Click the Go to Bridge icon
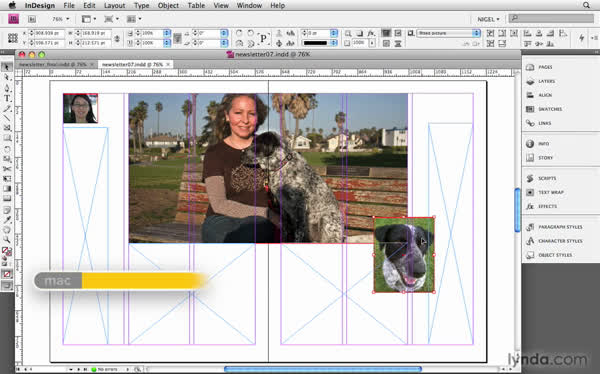The width and height of the screenshot is (600, 374). click(x=32, y=19)
